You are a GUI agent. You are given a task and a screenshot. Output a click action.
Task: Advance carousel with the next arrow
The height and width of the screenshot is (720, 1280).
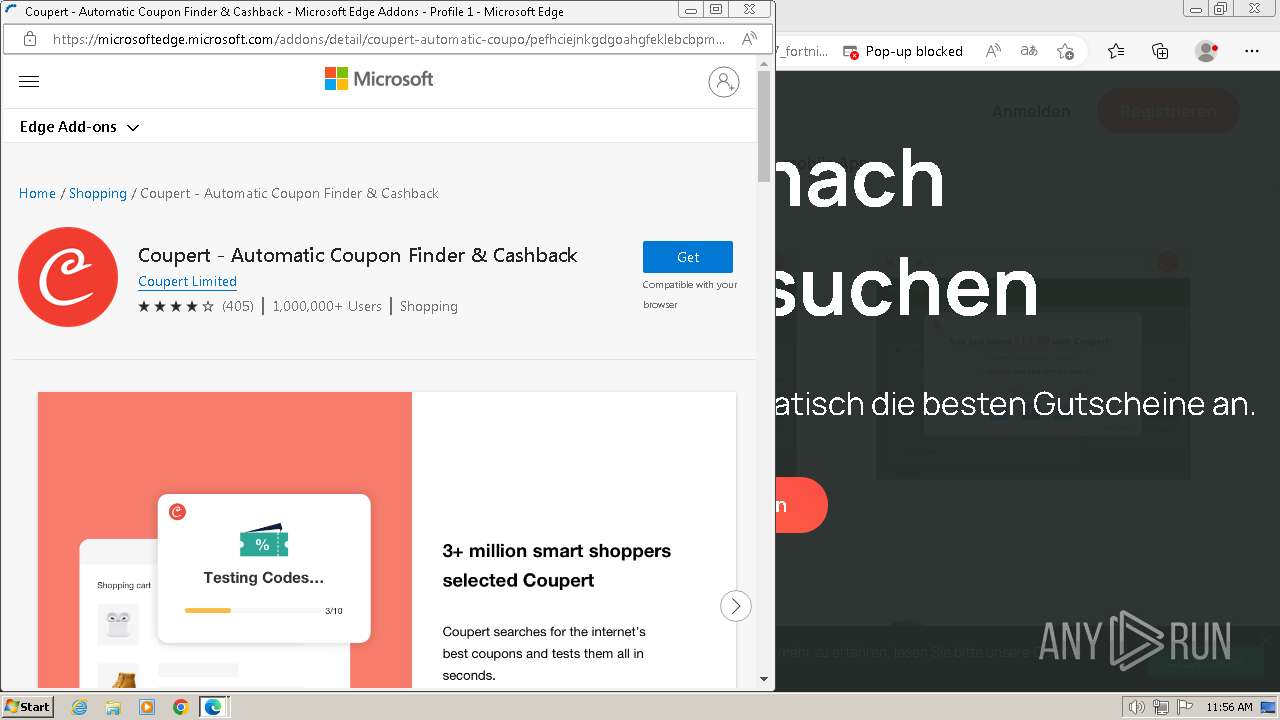point(736,606)
